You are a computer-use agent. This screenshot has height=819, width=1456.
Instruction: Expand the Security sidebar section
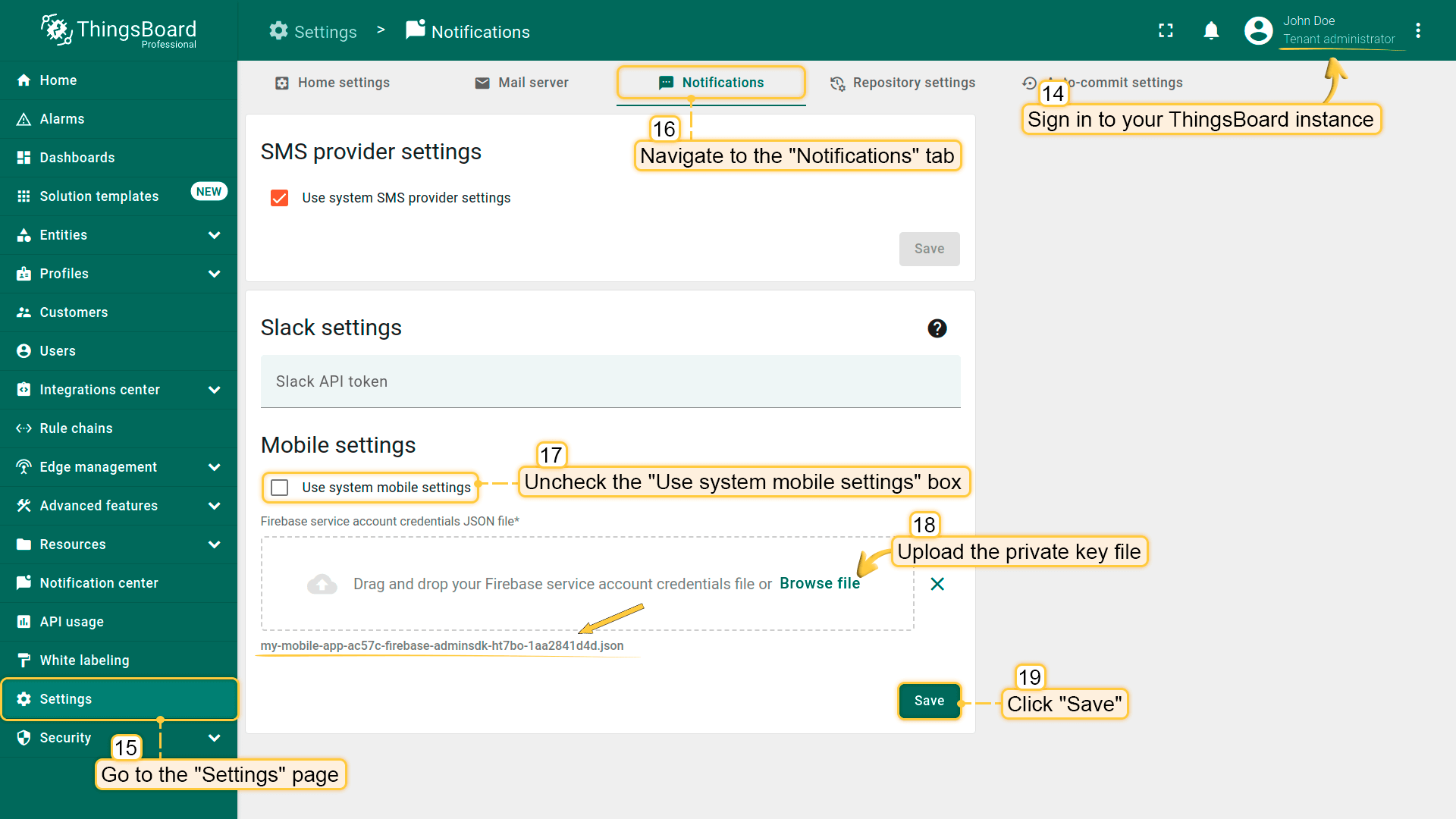pyautogui.click(x=215, y=738)
